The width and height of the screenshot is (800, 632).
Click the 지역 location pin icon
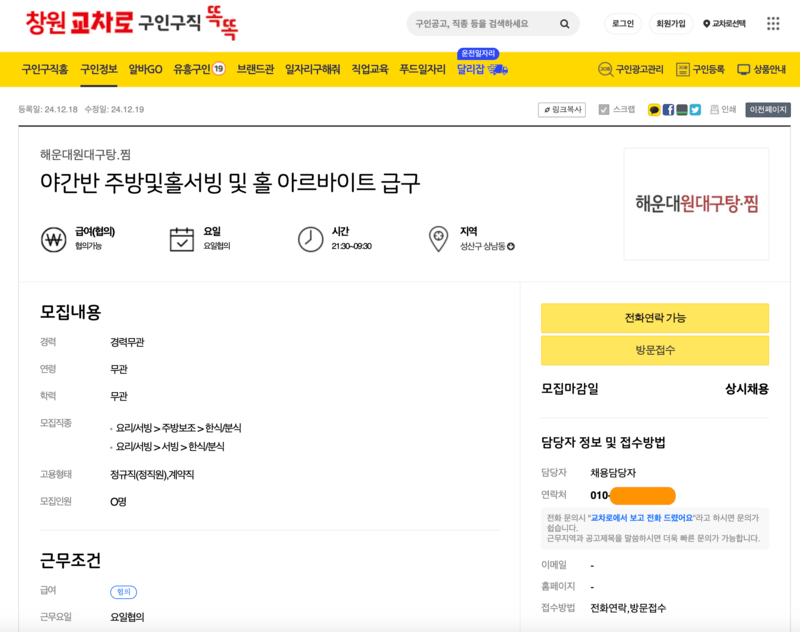[x=438, y=237]
